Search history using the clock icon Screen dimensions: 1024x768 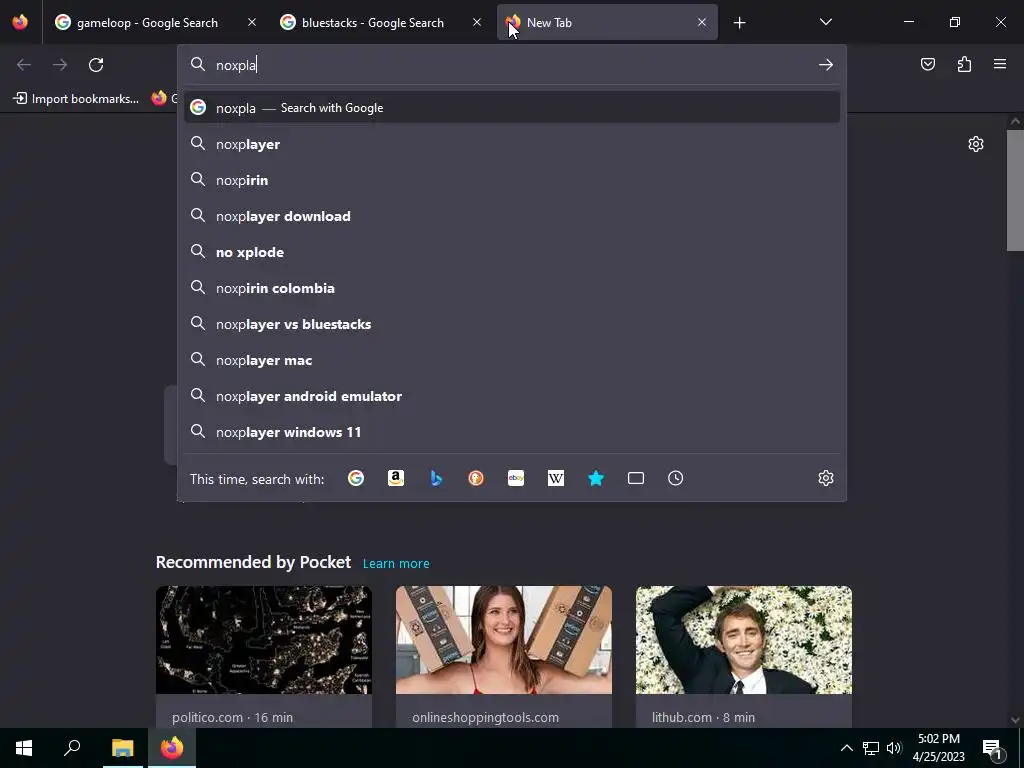click(x=676, y=478)
